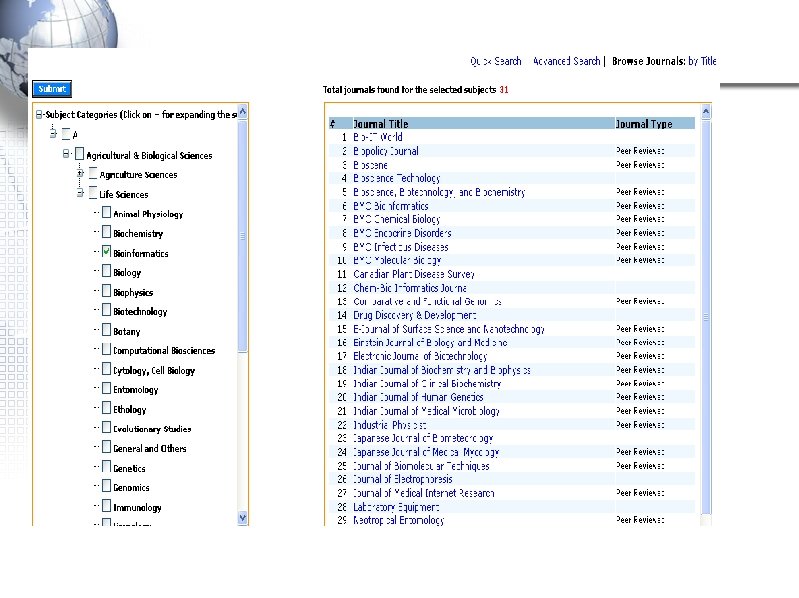Open Journal of Medical Internet Research
The height and width of the screenshot is (598, 799).
coord(424,493)
